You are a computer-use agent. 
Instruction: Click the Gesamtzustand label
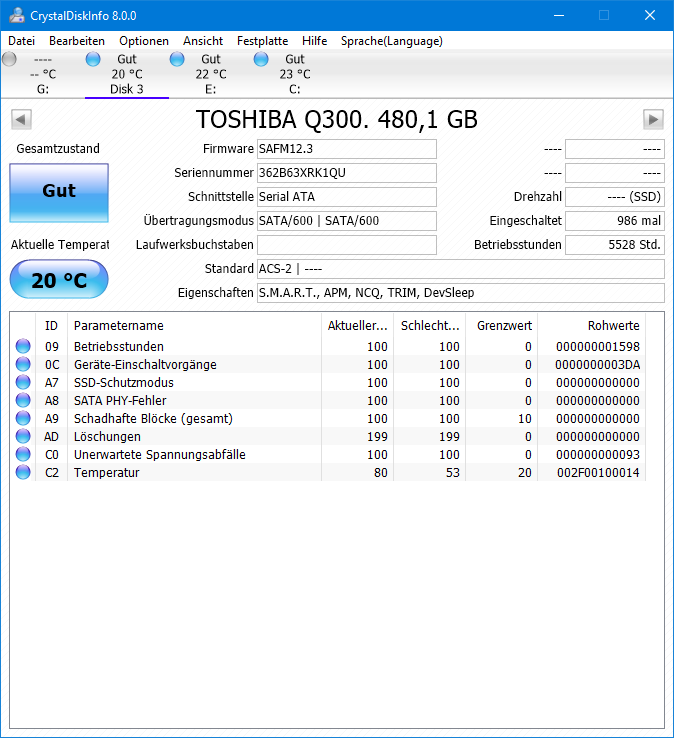coord(58,149)
